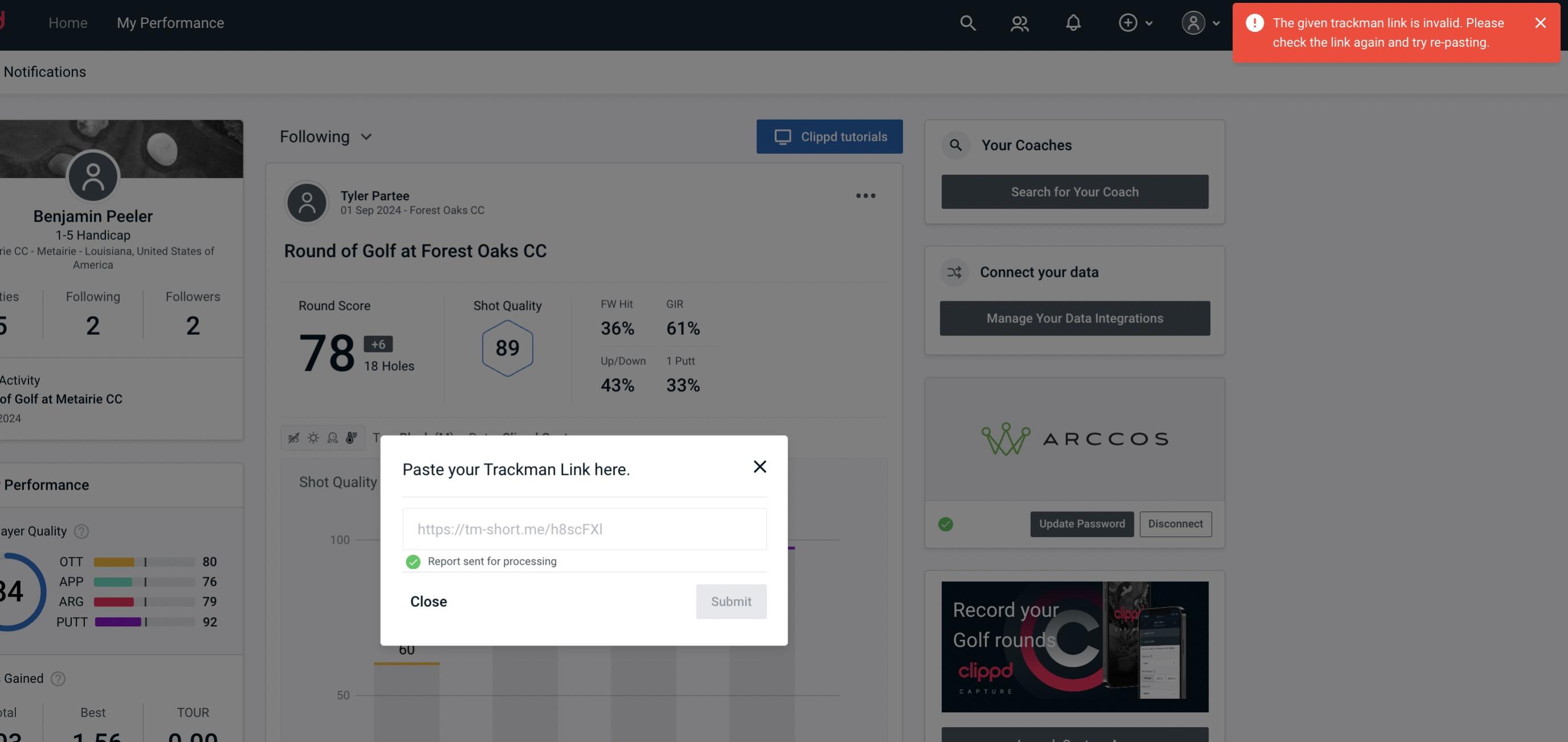The image size is (1568, 742).
Task: Click the shot quality hexagon icon badge
Action: [507, 348]
